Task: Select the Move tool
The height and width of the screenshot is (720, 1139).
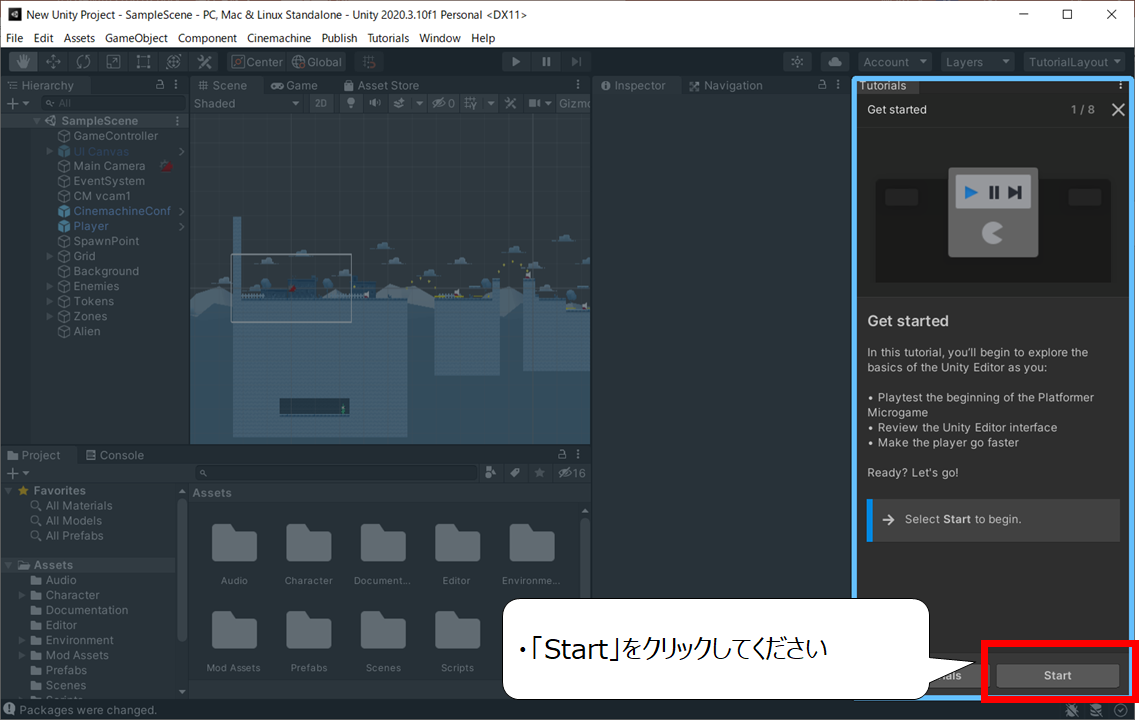Action: pos(53,62)
